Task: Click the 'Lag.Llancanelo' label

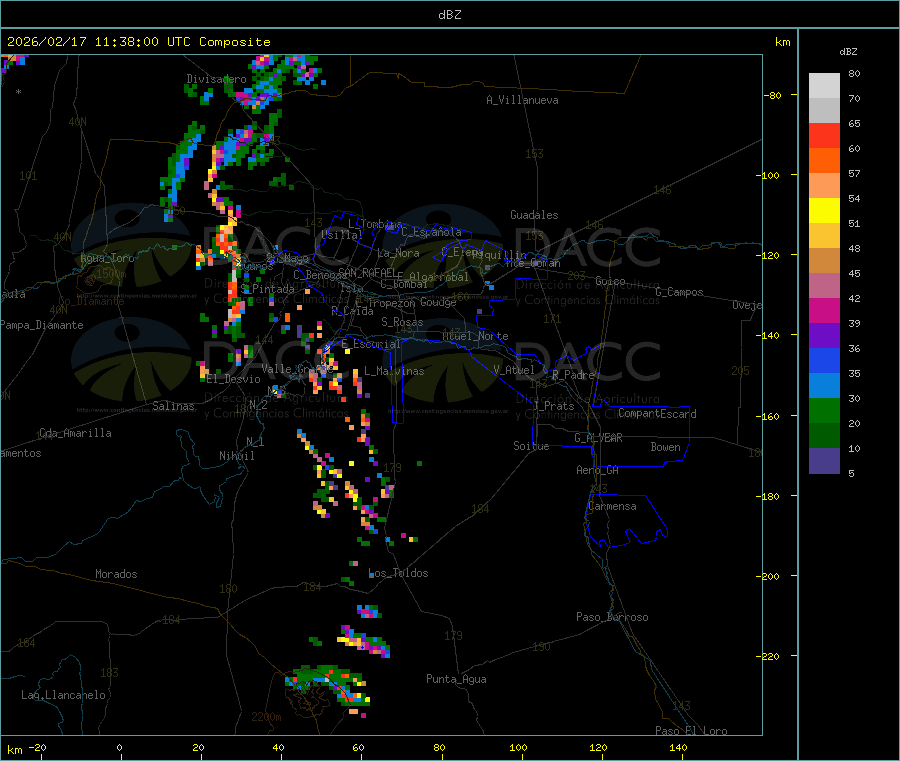Action: (x=63, y=695)
